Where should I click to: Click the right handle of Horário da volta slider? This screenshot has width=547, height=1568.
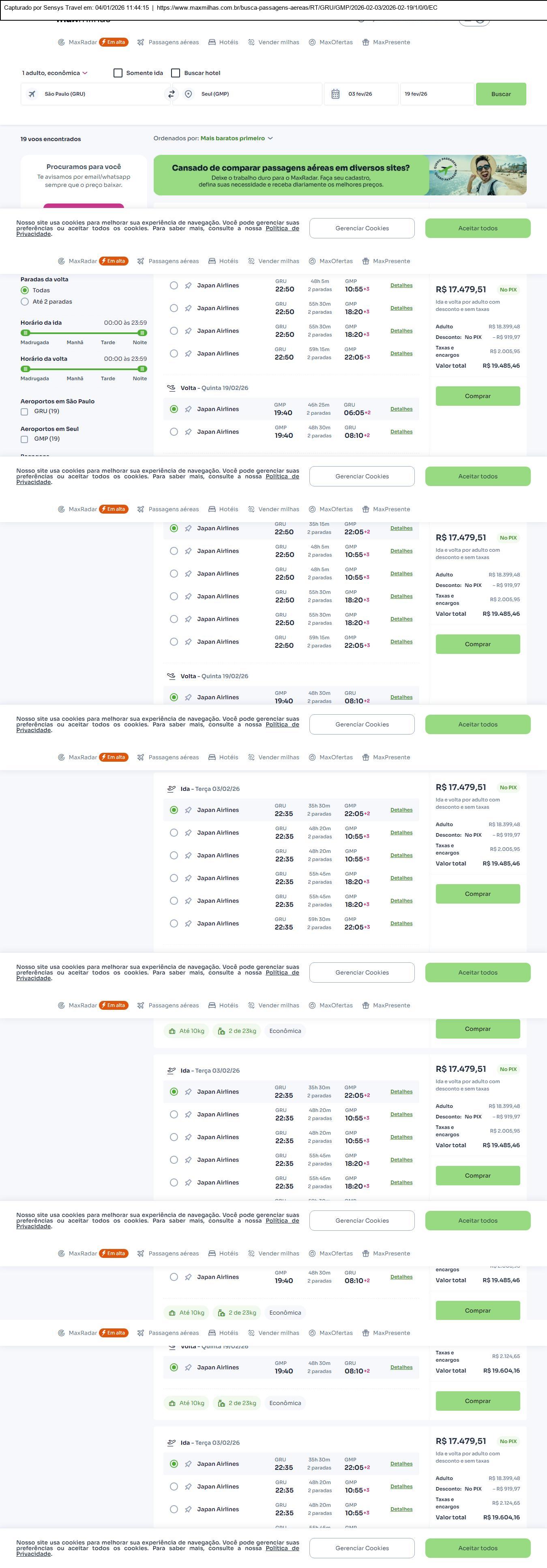(x=142, y=369)
